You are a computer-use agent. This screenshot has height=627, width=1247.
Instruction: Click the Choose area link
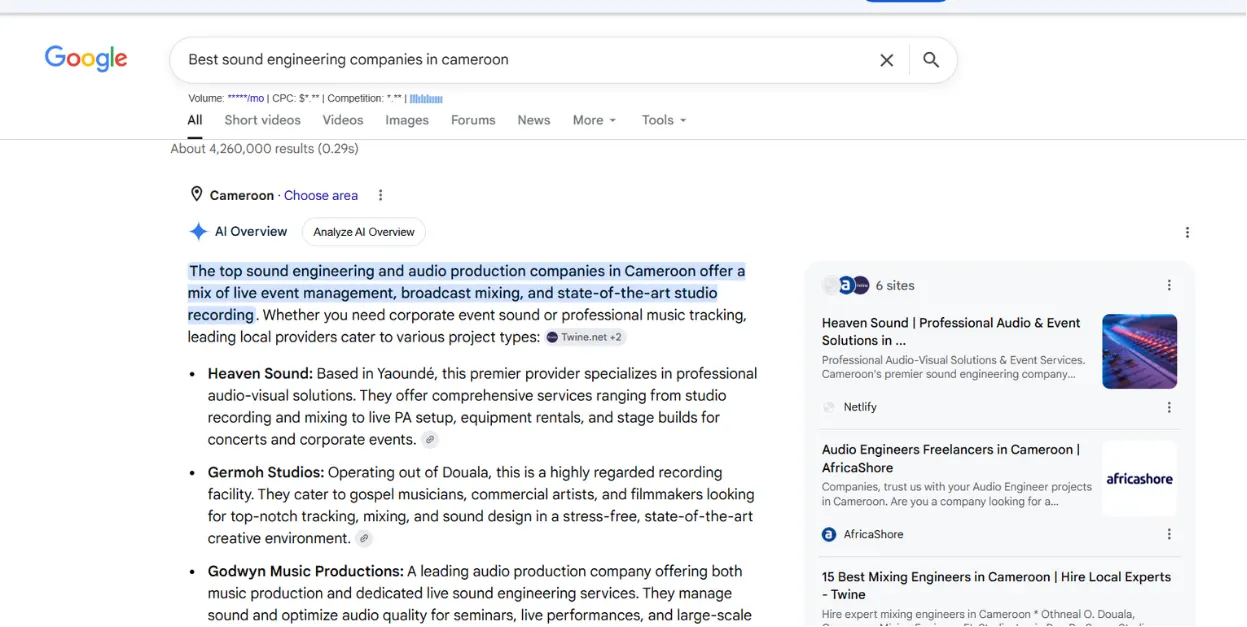pos(321,195)
